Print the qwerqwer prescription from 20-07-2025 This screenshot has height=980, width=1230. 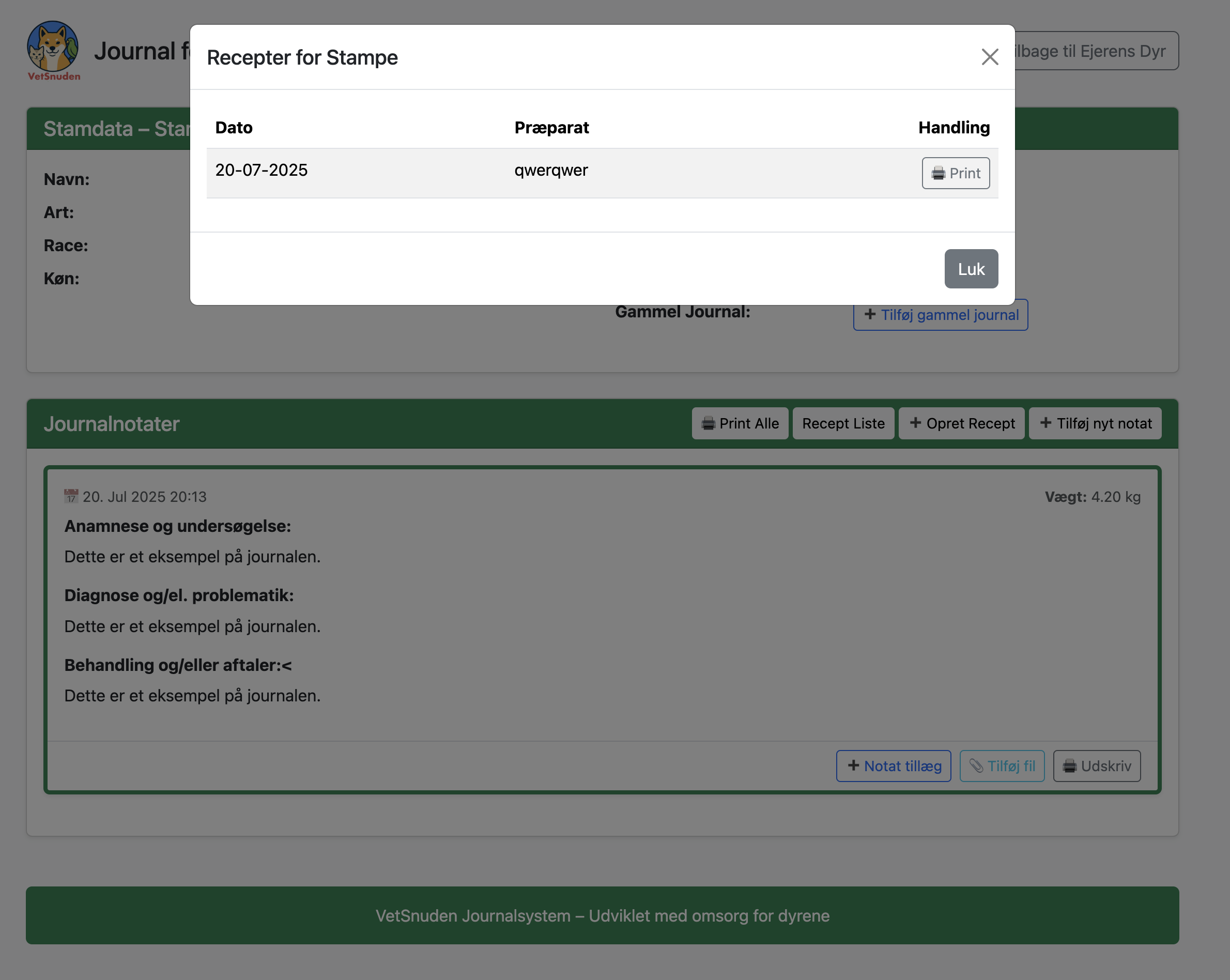coord(956,173)
